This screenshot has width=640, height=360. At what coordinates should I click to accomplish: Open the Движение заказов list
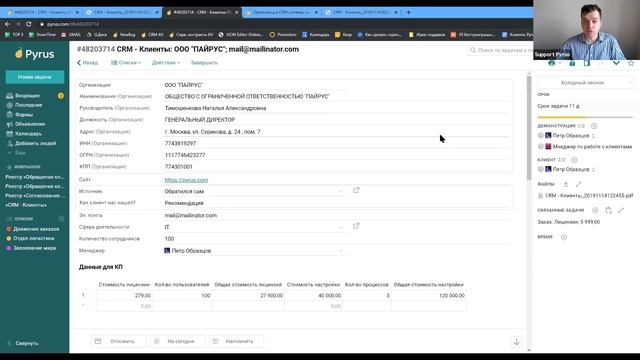click(36, 229)
